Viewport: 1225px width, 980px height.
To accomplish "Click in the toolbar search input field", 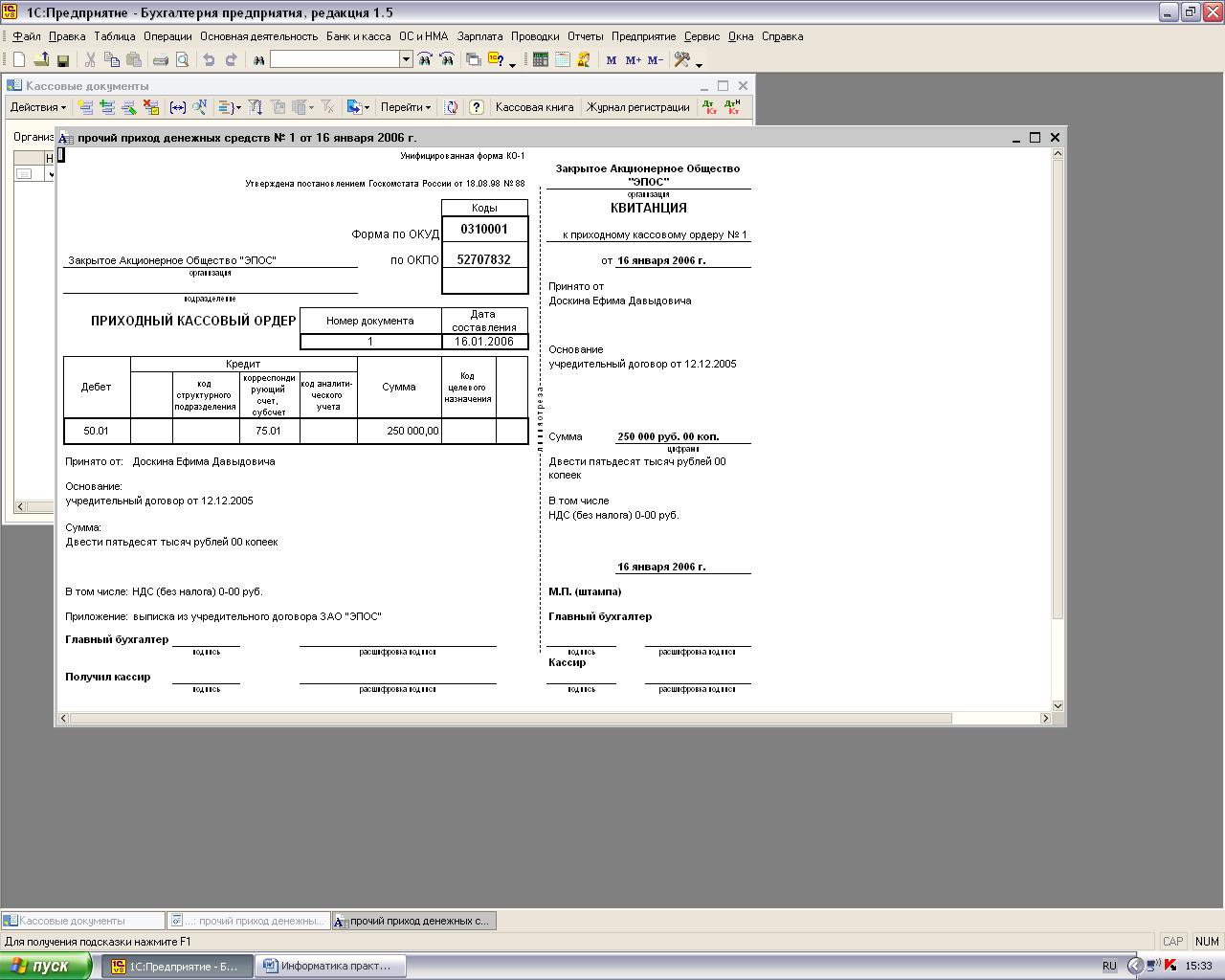I will coord(335,59).
